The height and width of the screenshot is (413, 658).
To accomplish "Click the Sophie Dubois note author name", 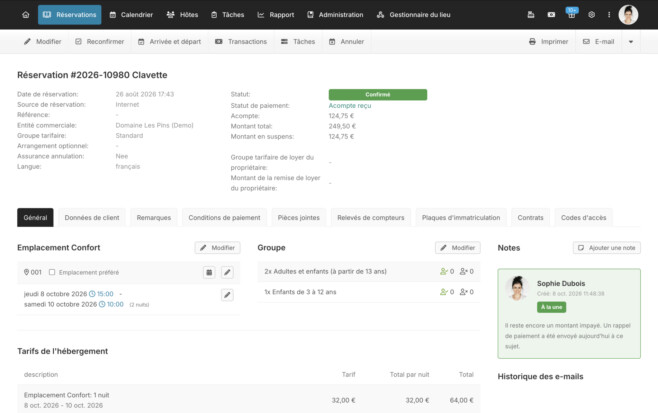I will click(561, 283).
